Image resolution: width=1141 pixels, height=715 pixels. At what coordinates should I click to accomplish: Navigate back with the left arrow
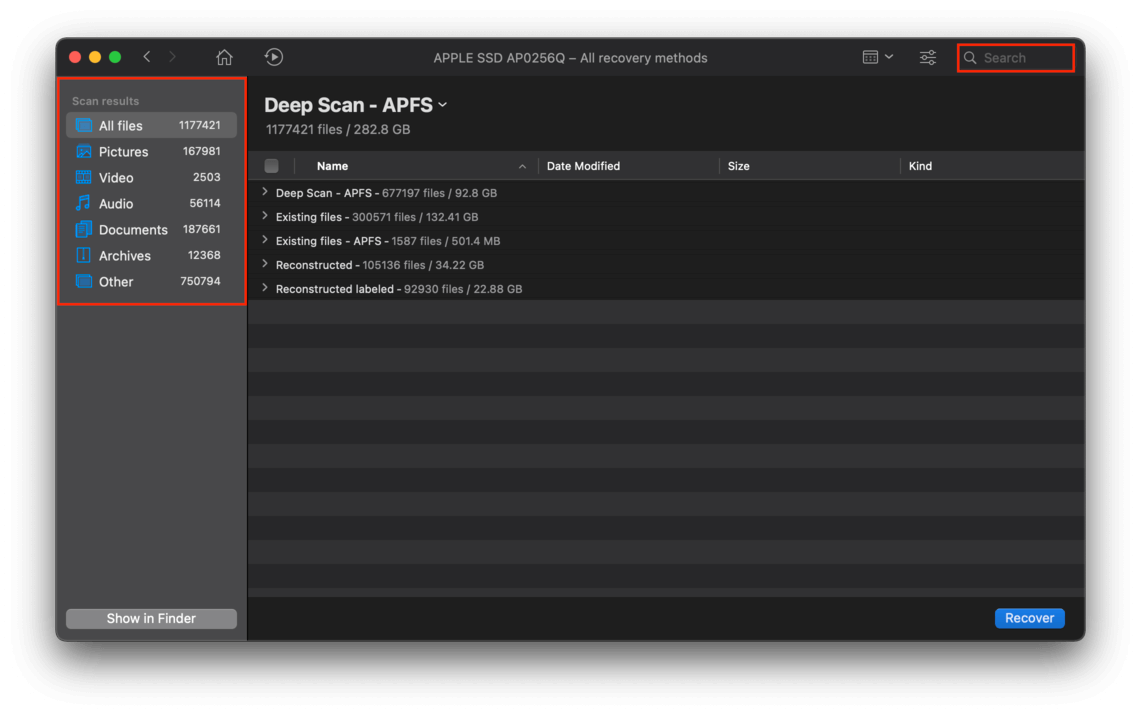tap(147, 57)
